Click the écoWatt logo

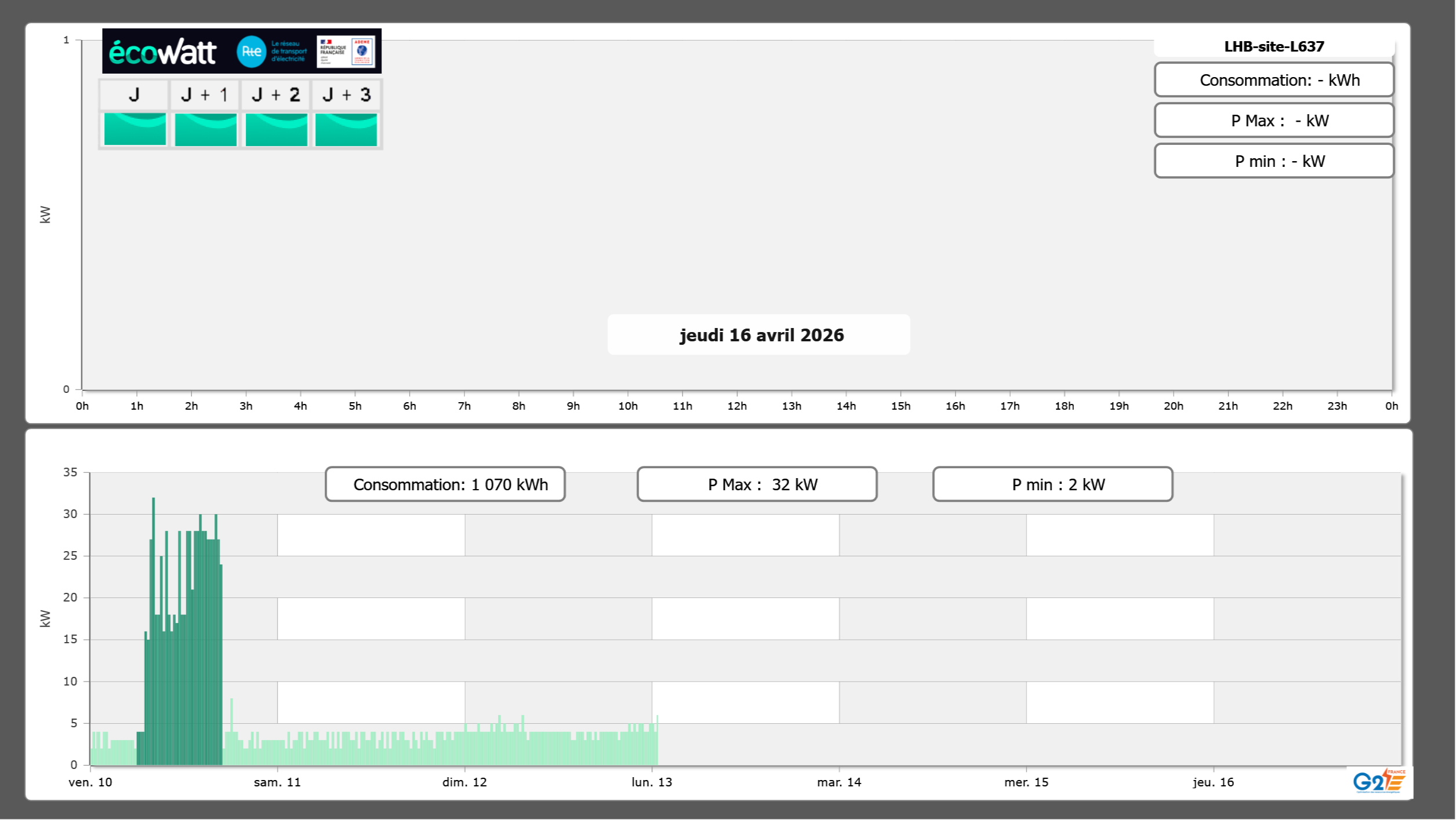(x=163, y=52)
